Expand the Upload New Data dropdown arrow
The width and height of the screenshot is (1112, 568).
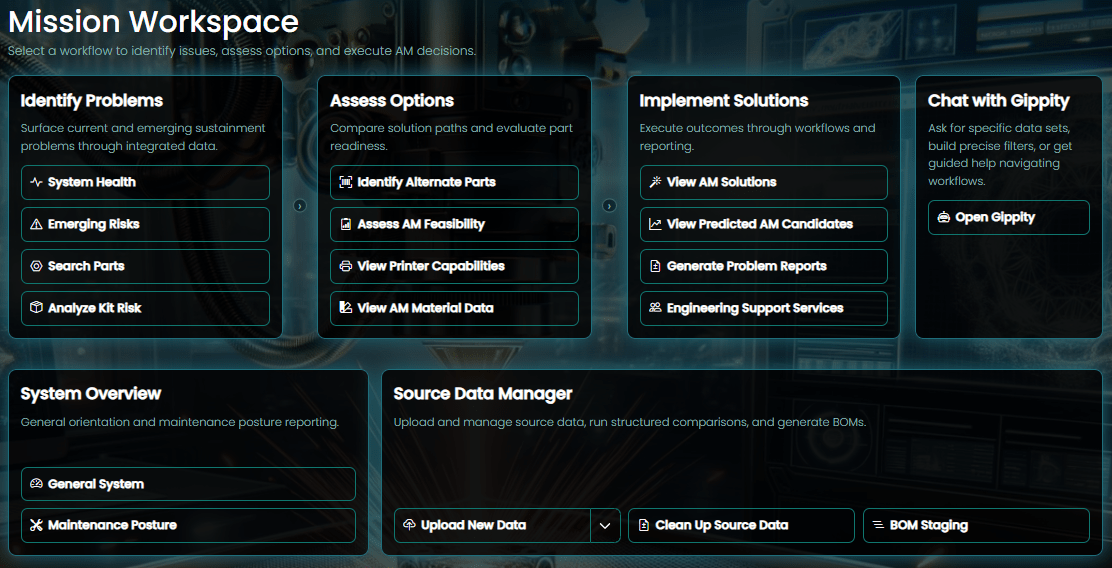click(x=605, y=525)
